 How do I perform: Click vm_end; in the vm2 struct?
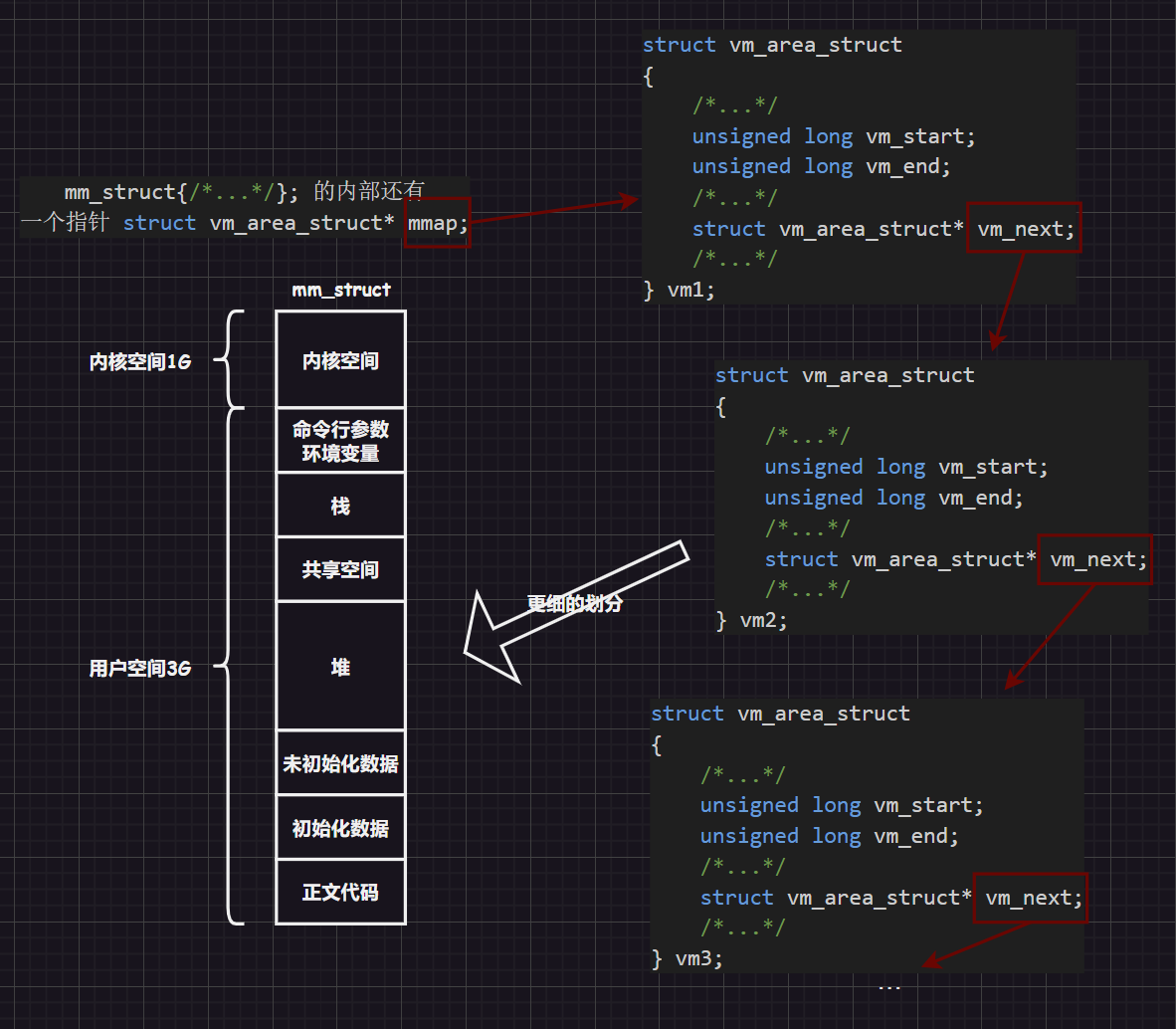click(x=981, y=498)
